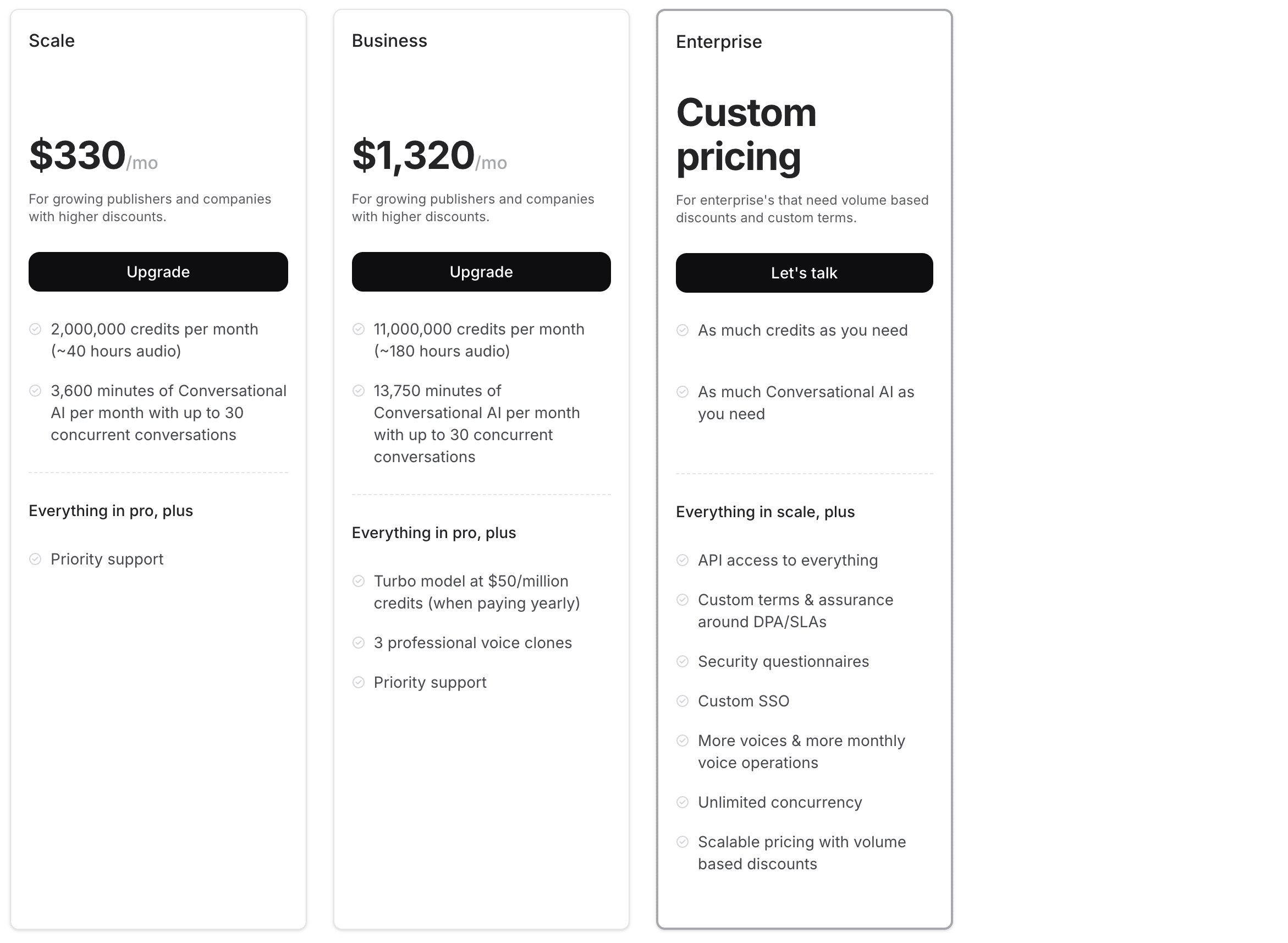Click checkmark icon next to 3 professional voice clones
The height and width of the screenshot is (943, 1288).
[x=359, y=643]
